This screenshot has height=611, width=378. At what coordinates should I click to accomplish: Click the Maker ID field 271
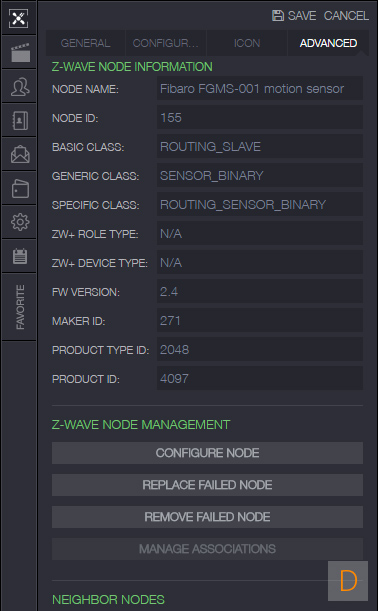260,321
